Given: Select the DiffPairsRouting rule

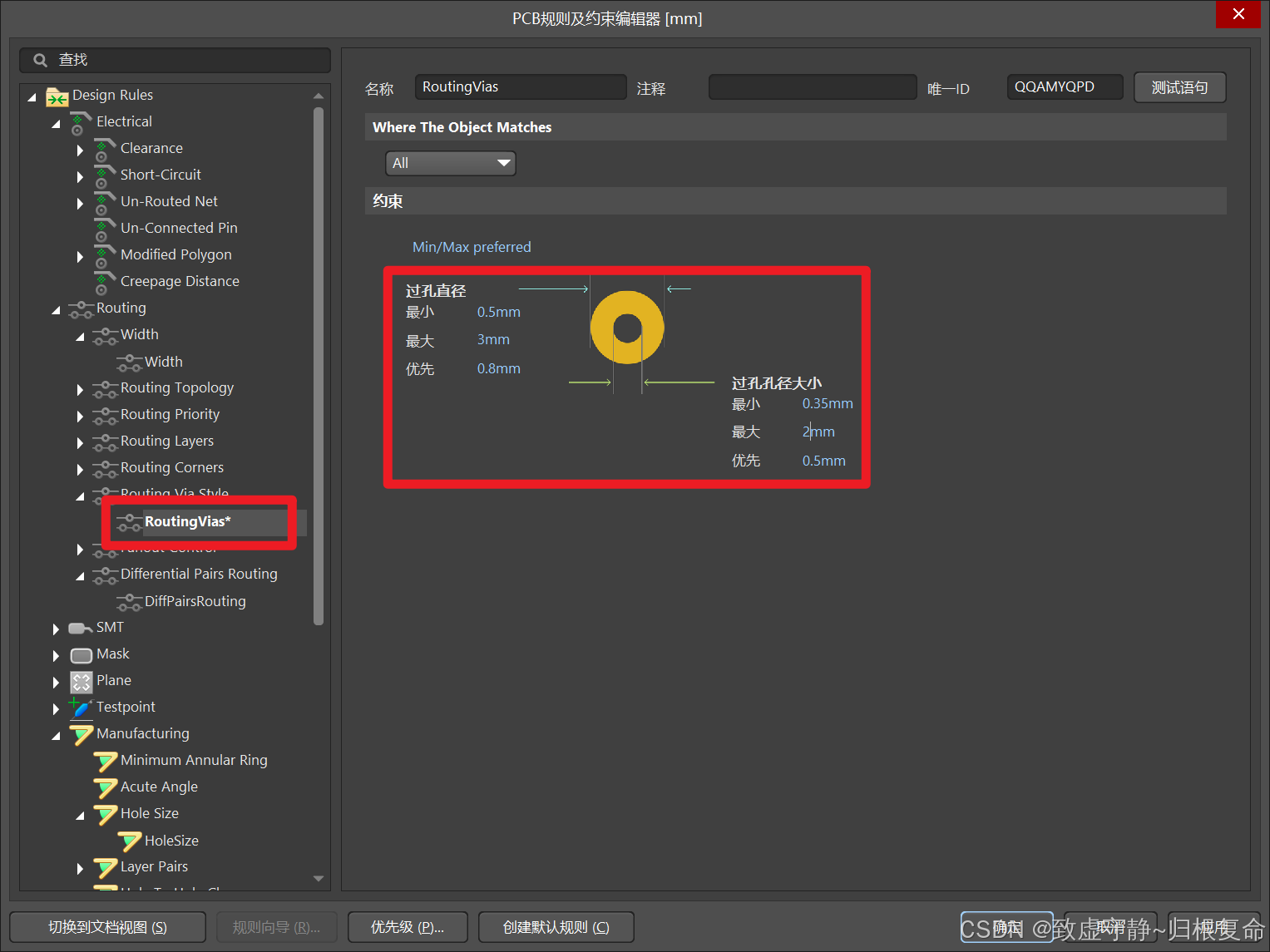Looking at the screenshot, I should point(195,601).
